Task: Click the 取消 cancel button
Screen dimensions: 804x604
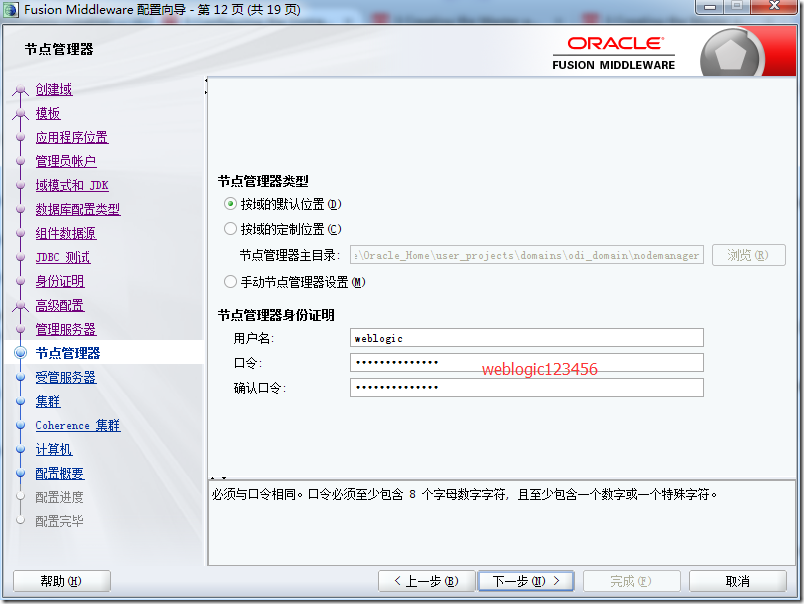Action: click(x=738, y=581)
